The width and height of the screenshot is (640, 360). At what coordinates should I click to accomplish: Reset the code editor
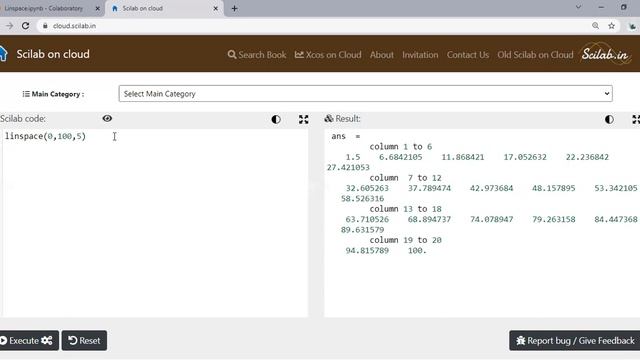click(84, 340)
